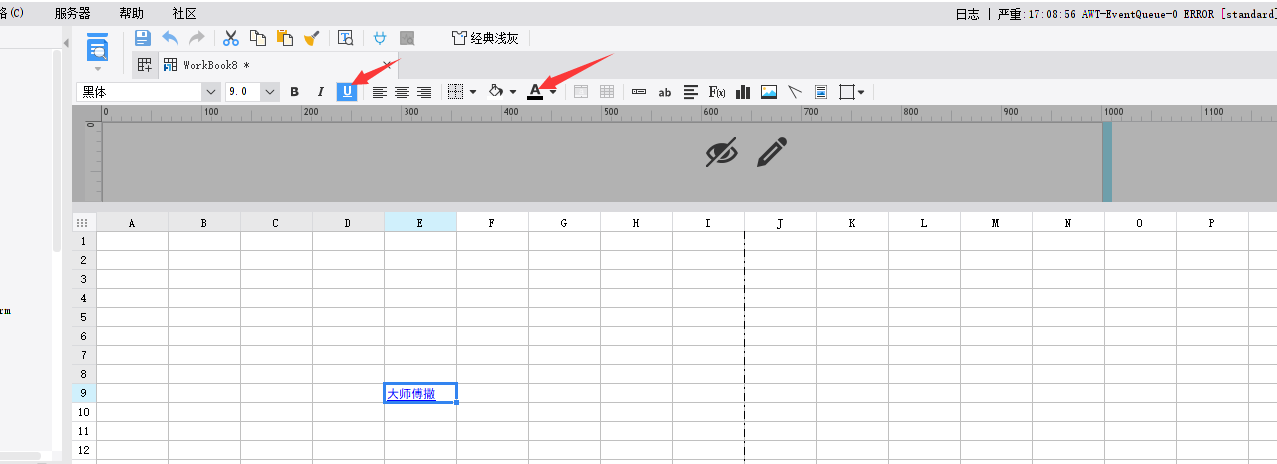This screenshot has width=1277, height=464.
Task: Click the font color A swatch
Action: [535, 92]
